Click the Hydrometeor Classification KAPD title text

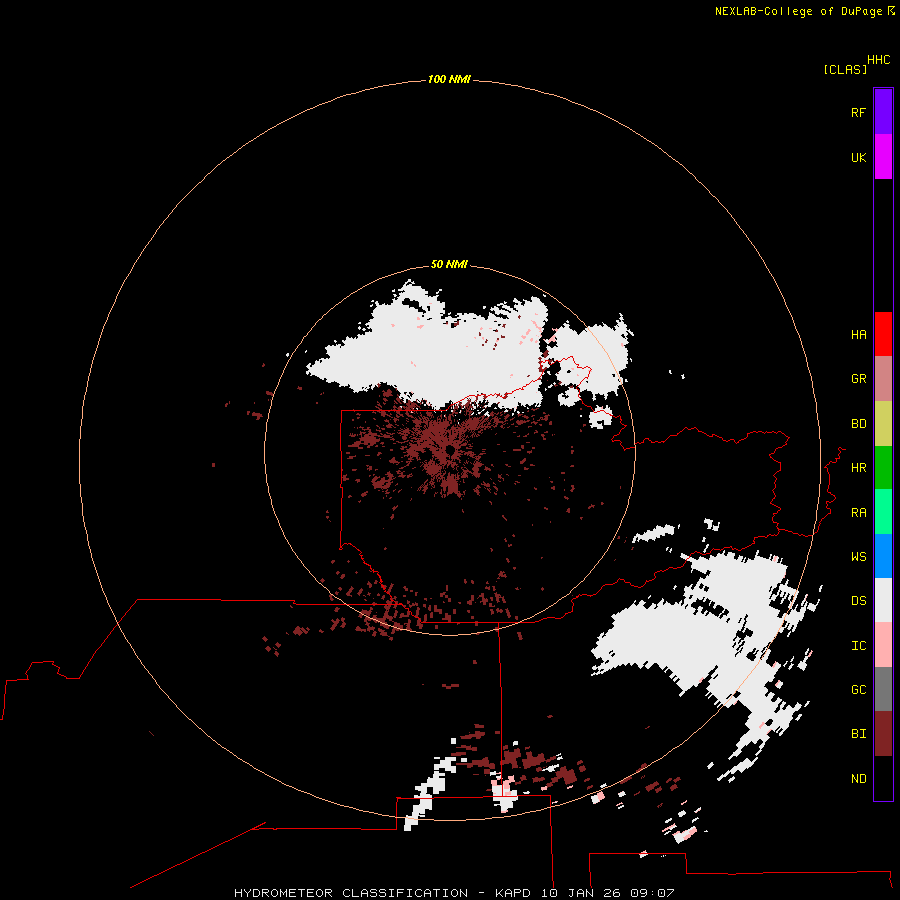[x=454, y=893]
